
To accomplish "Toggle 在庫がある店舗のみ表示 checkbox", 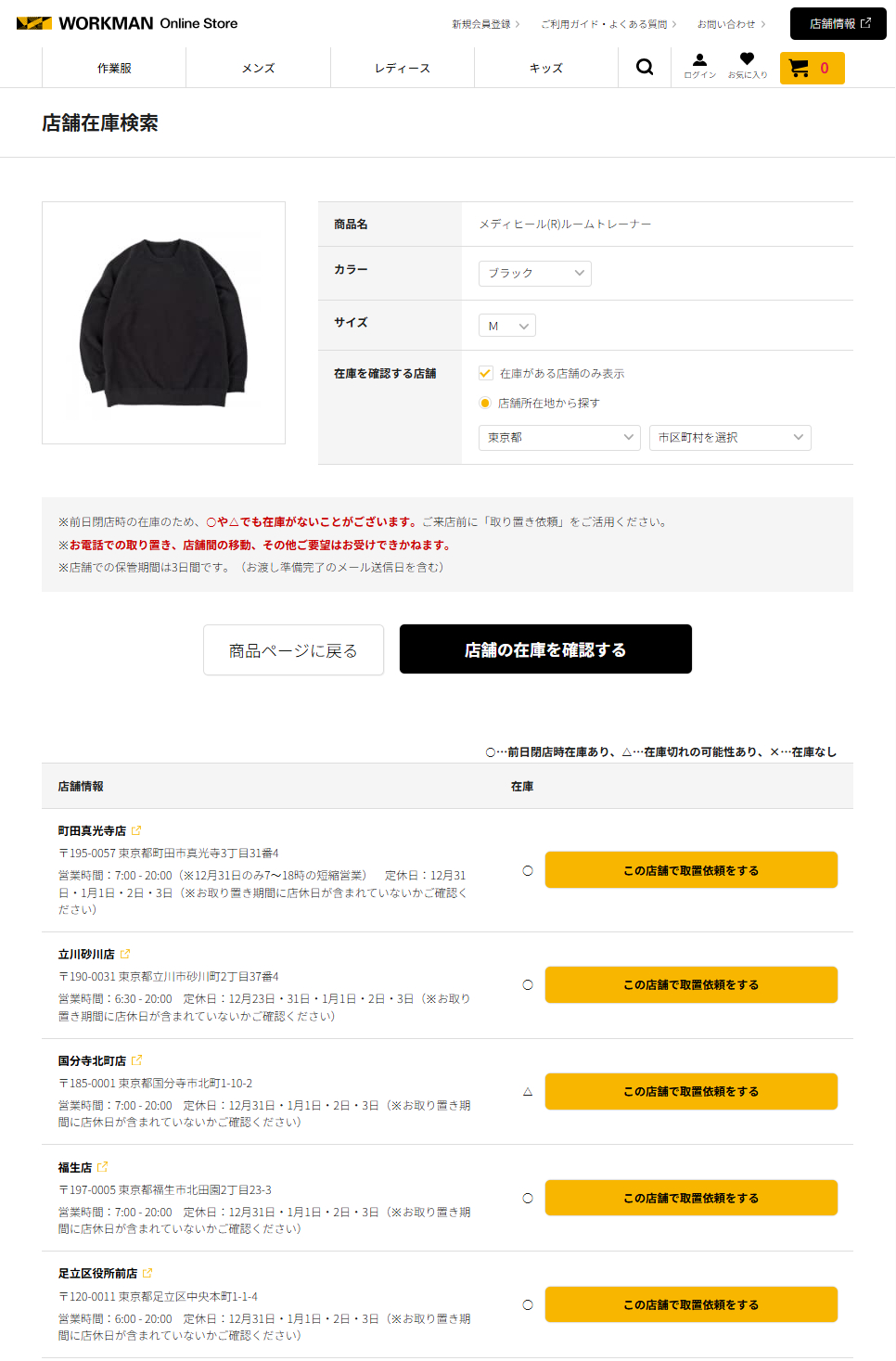I will tap(485, 373).
